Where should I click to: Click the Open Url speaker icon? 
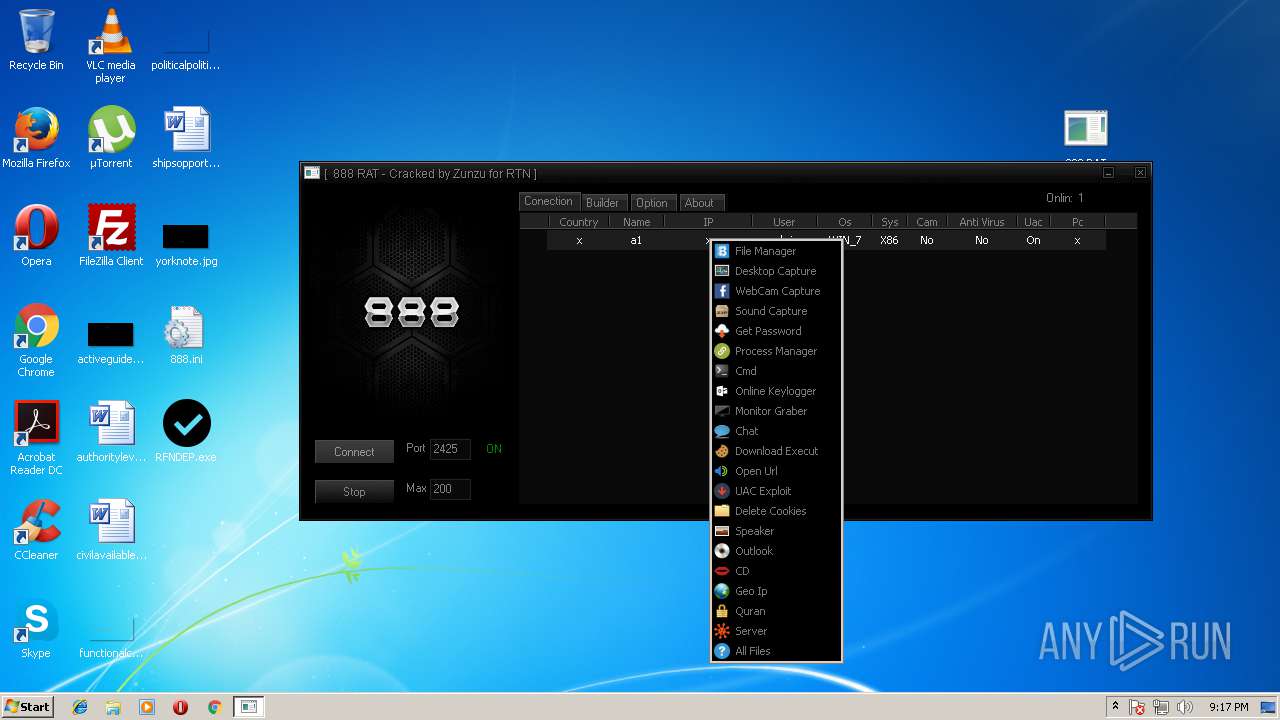click(x=722, y=471)
